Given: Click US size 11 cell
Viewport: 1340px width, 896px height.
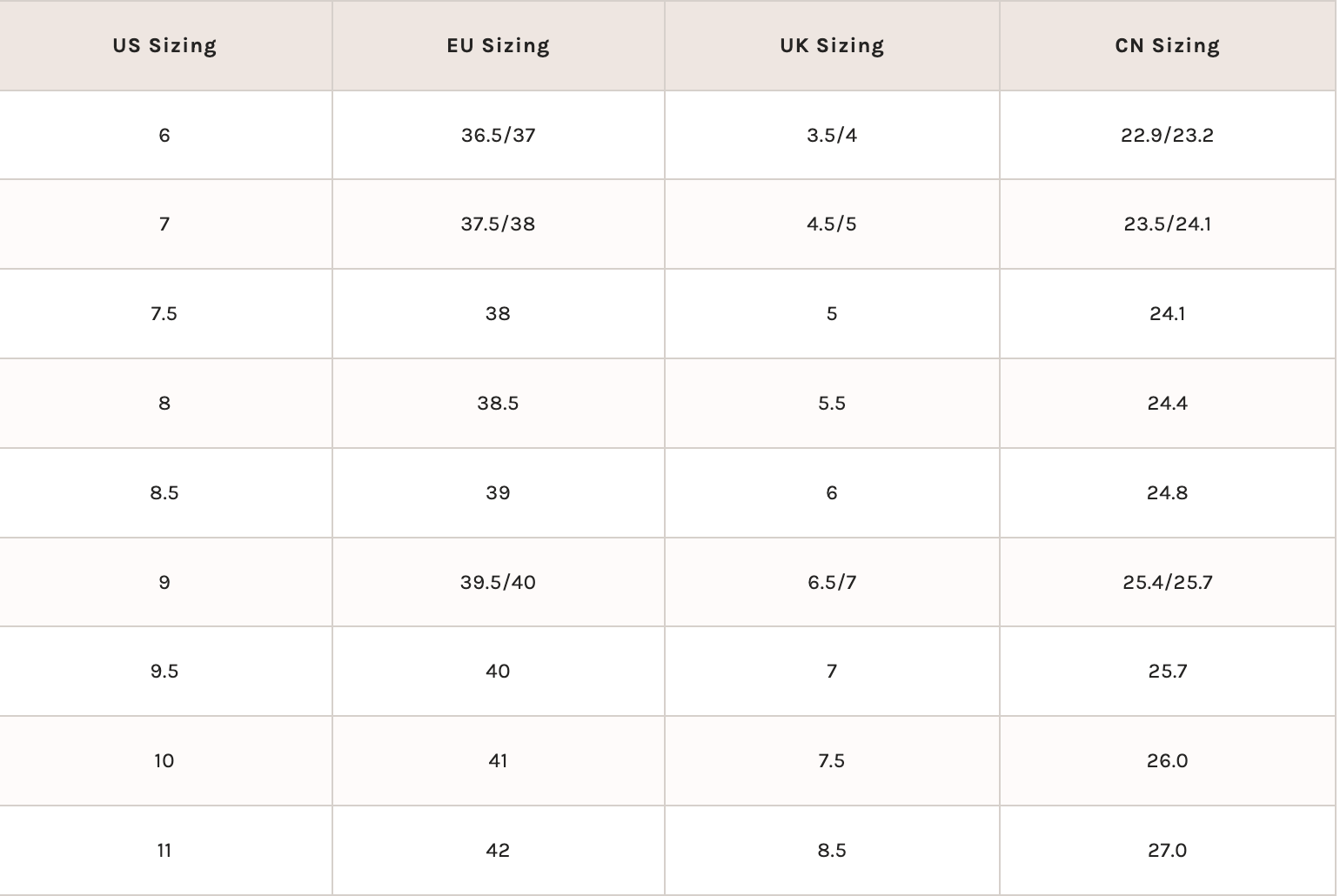Looking at the screenshot, I should pyautogui.click(x=164, y=851).
